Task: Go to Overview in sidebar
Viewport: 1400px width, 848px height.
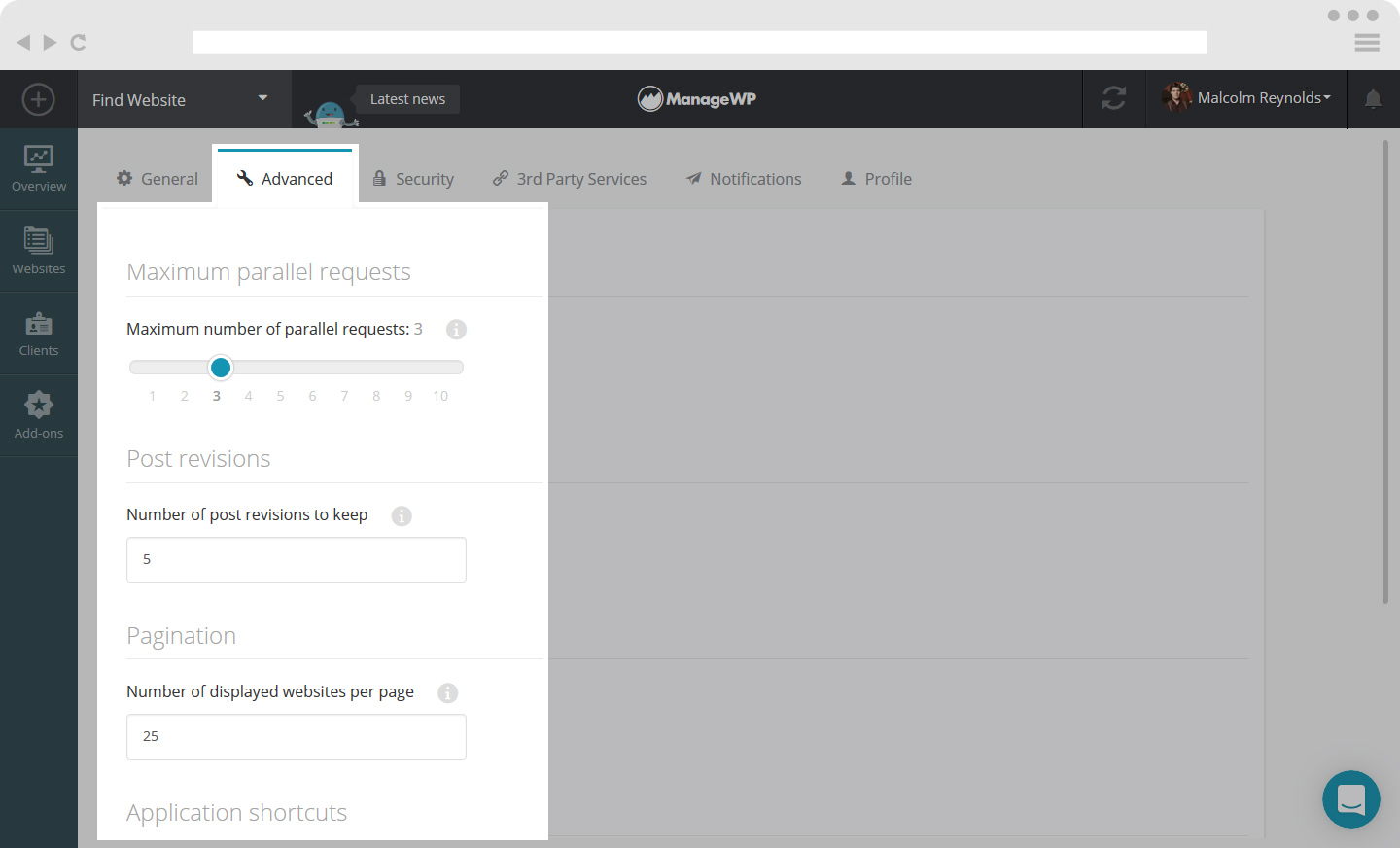Action: (x=39, y=169)
